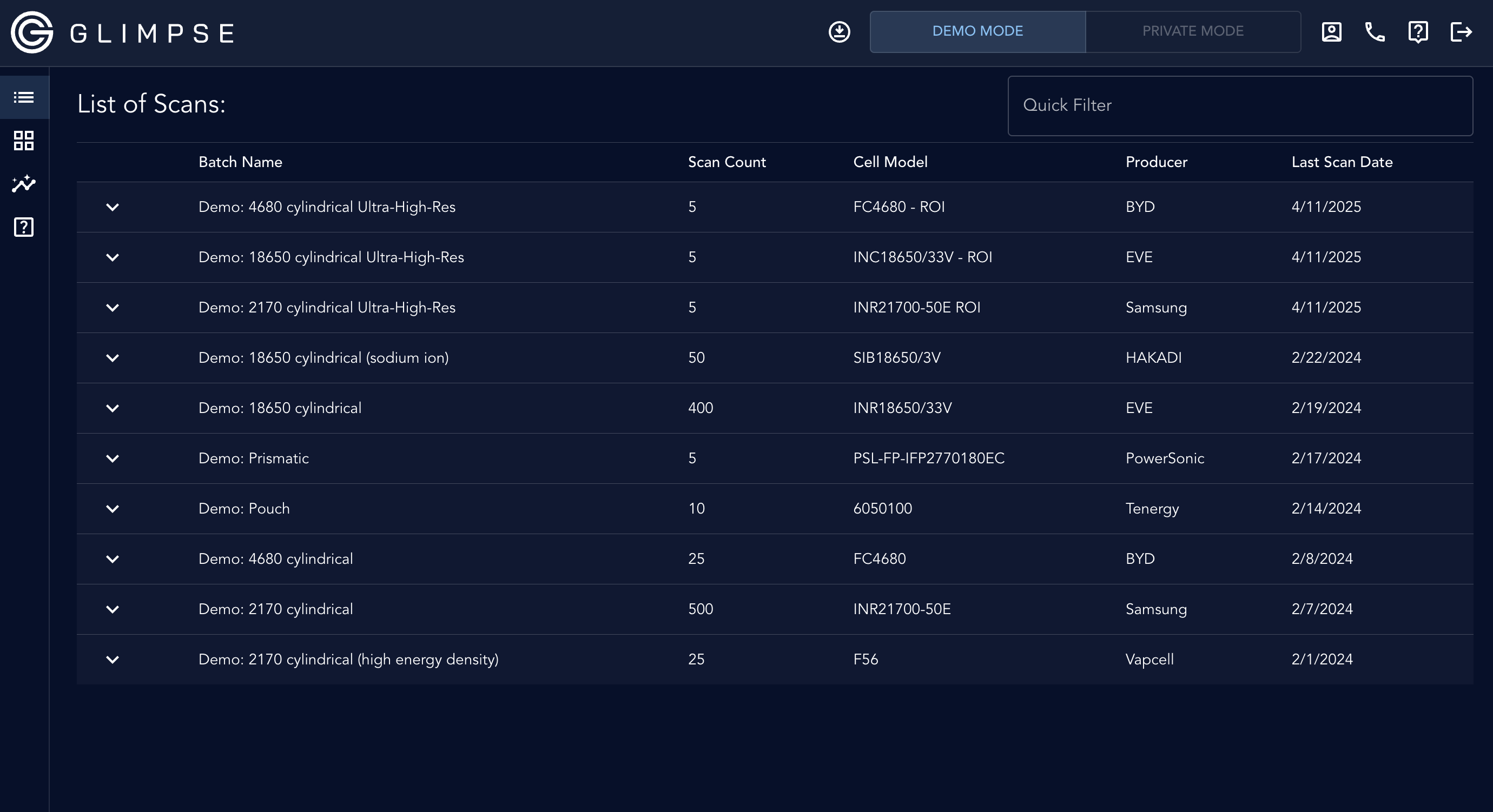Switch to Demo Mode

coord(977,31)
